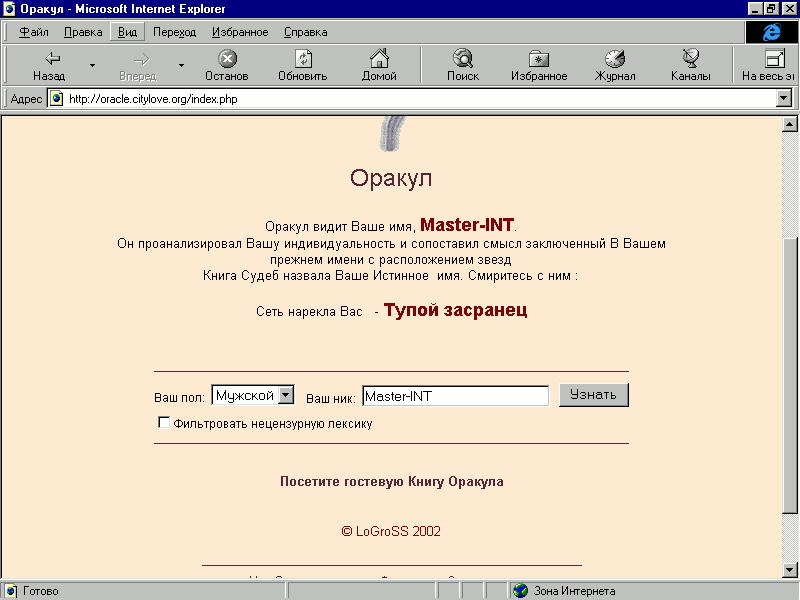Open Поиск (Search) toolbar icon
The width and height of the screenshot is (800, 600).
(463, 60)
